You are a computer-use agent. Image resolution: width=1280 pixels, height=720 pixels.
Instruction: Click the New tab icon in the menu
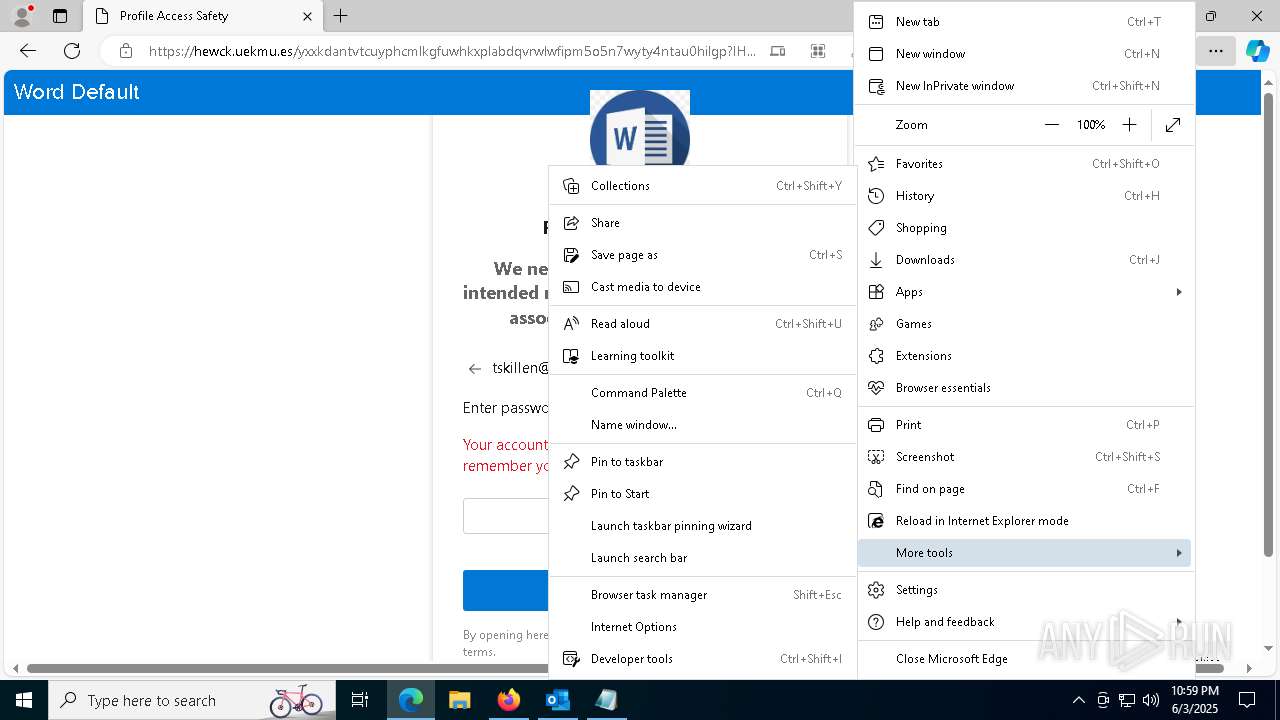coord(876,22)
